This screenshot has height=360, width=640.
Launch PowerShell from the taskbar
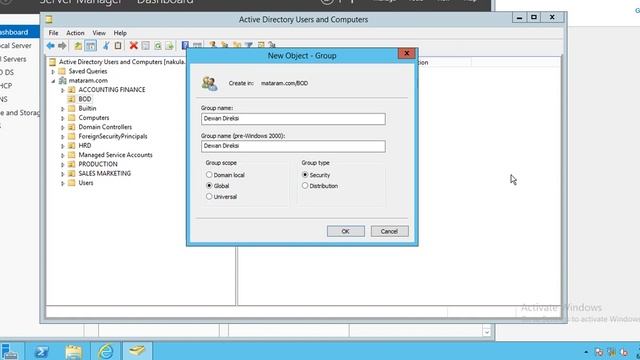point(41,351)
